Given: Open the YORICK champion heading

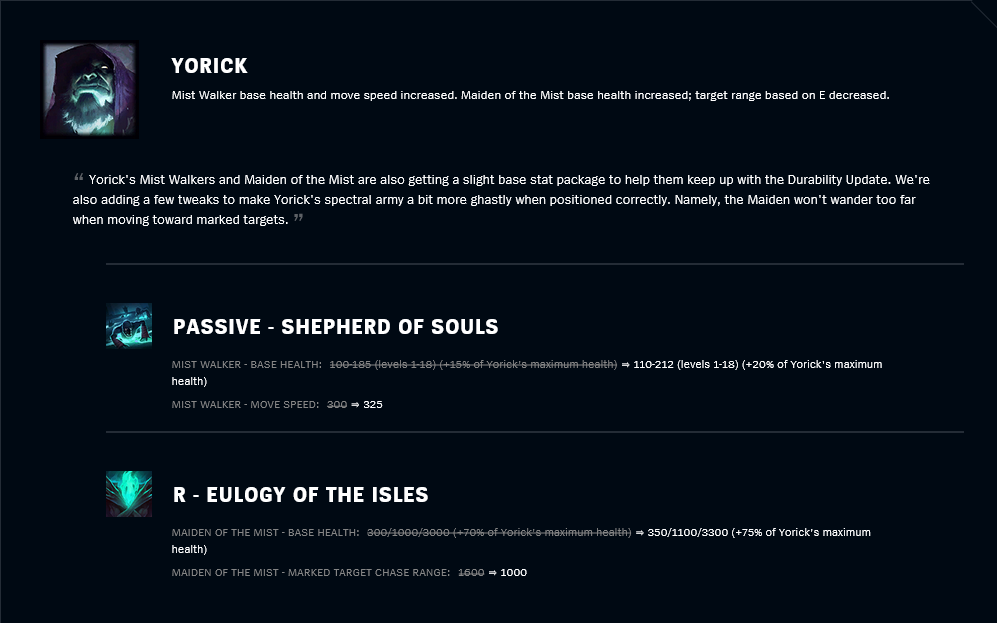Looking at the screenshot, I should (x=209, y=65).
